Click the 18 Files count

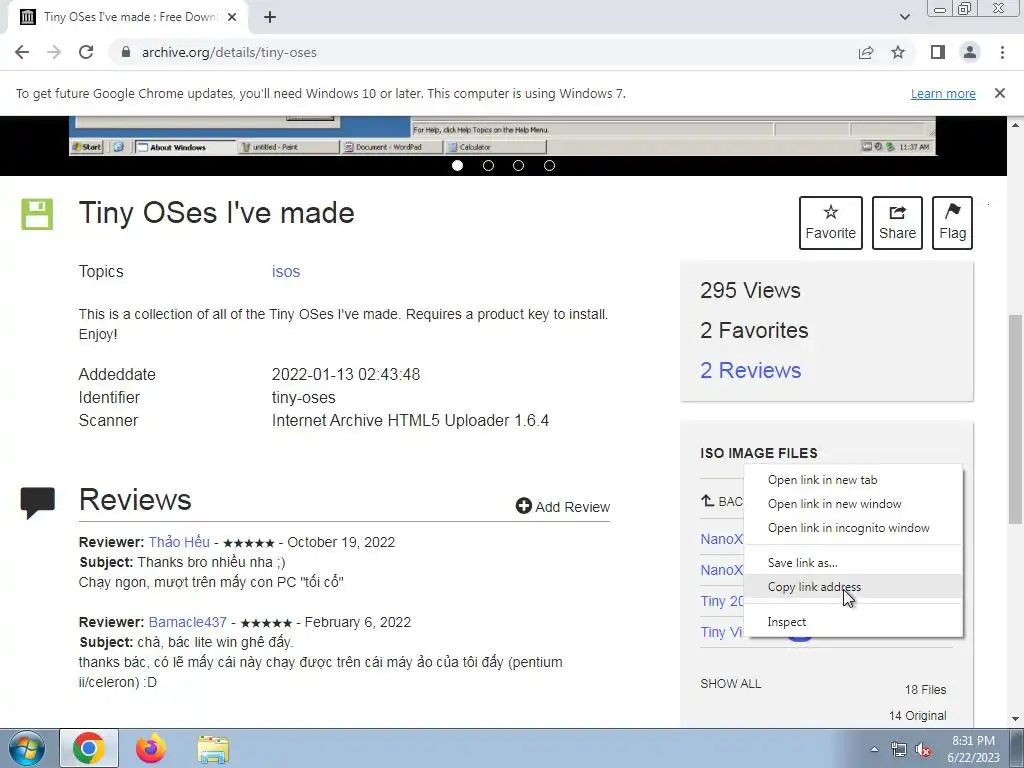click(925, 690)
